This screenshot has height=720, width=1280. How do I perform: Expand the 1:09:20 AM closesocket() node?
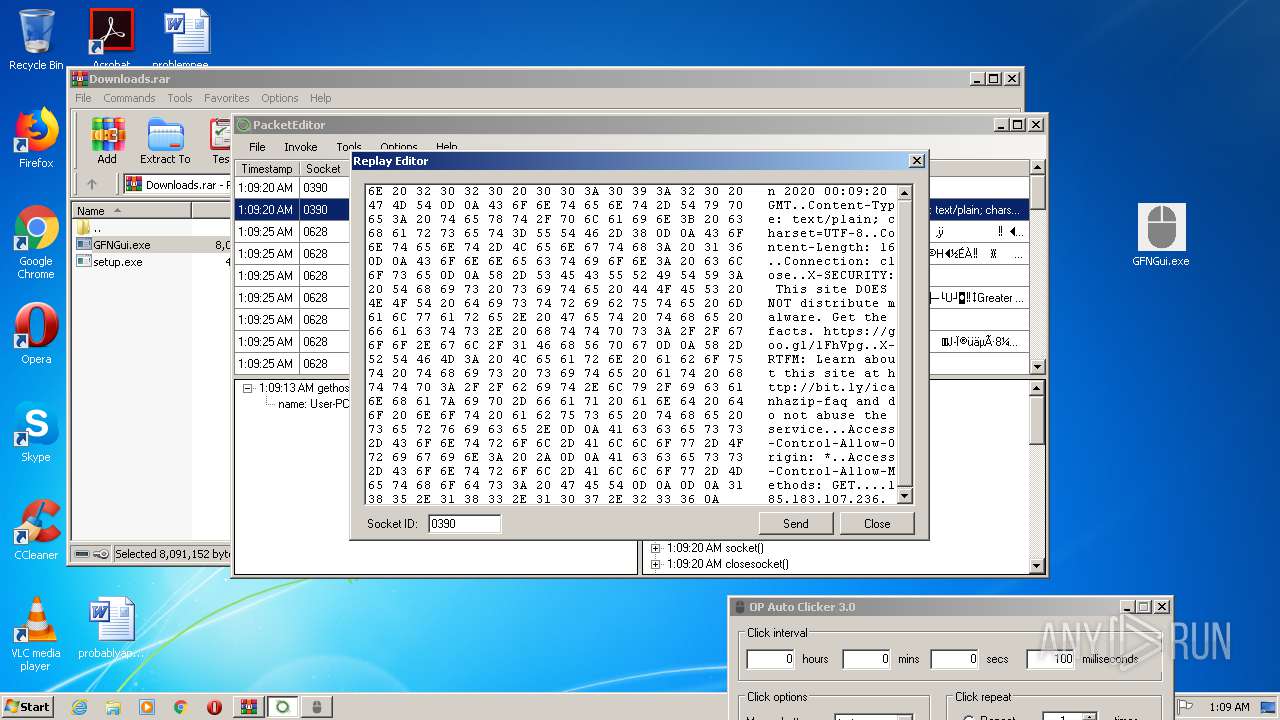(656, 564)
